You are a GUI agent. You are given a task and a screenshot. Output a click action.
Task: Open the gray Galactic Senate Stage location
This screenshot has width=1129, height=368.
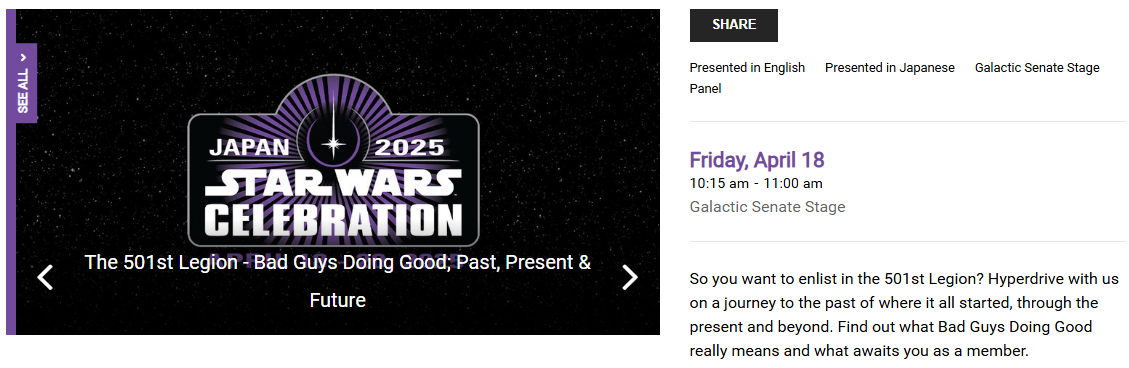point(768,207)
